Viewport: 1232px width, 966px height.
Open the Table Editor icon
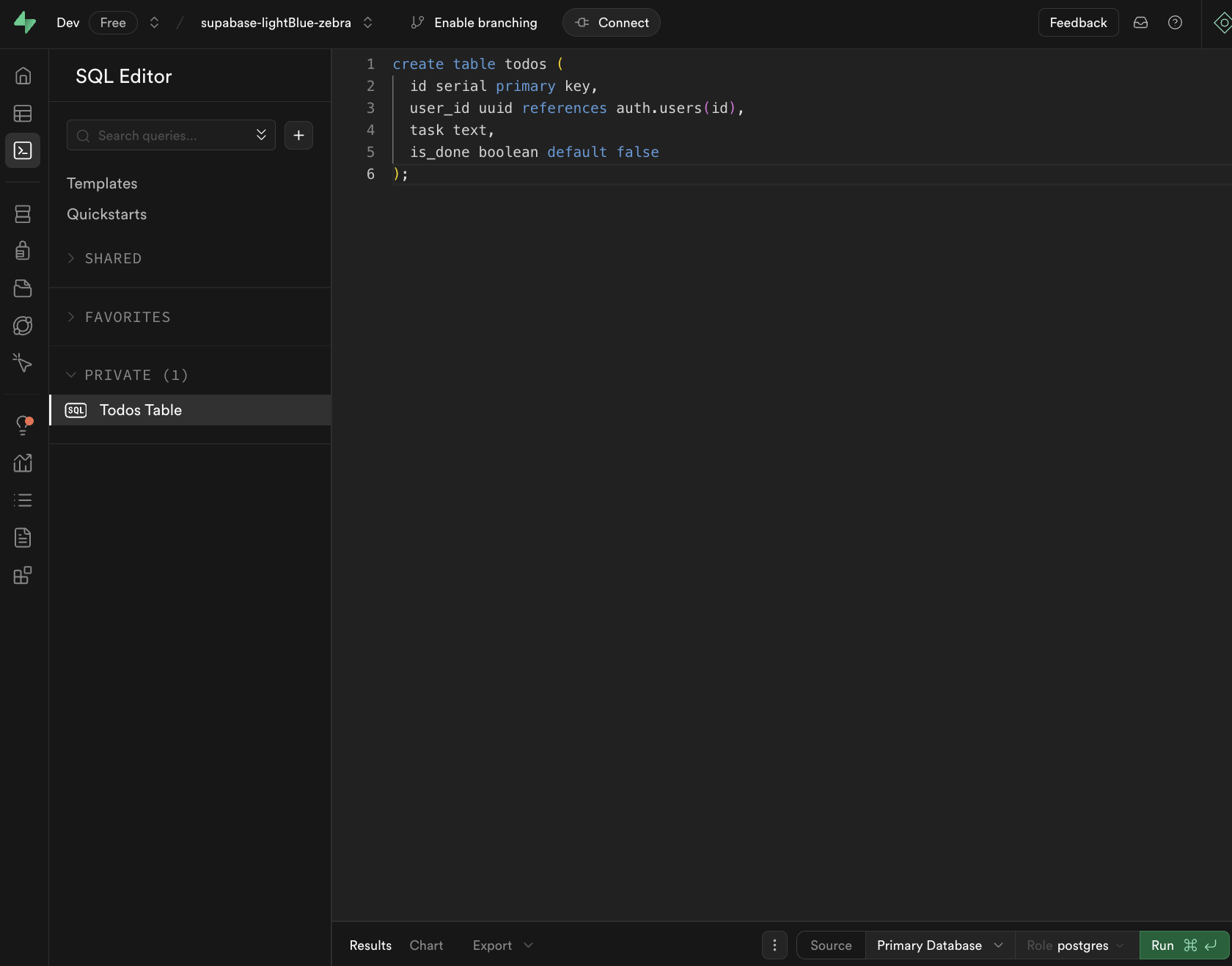pos(23,113)
